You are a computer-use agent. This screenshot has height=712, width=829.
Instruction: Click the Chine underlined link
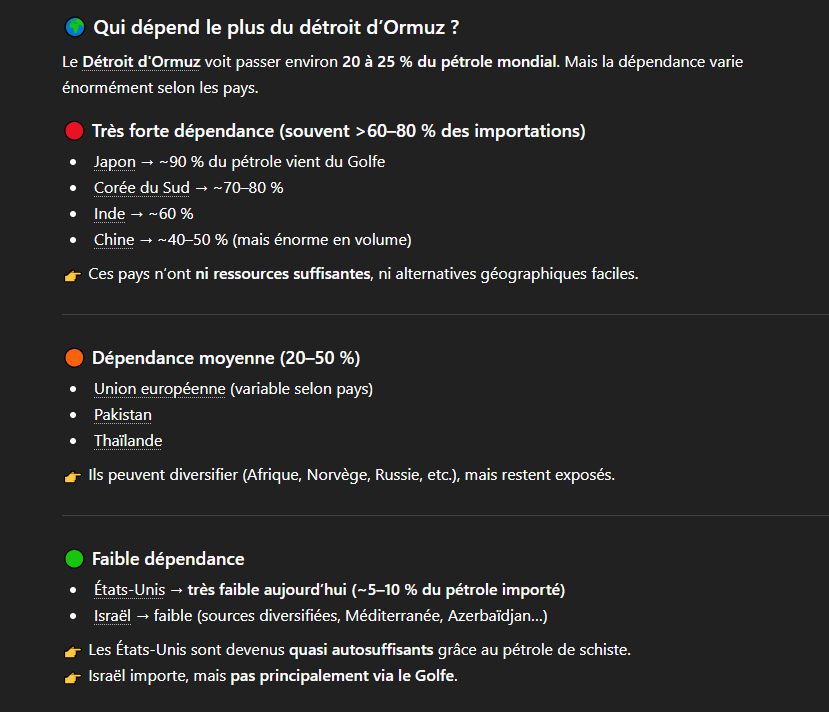point(114,240)
